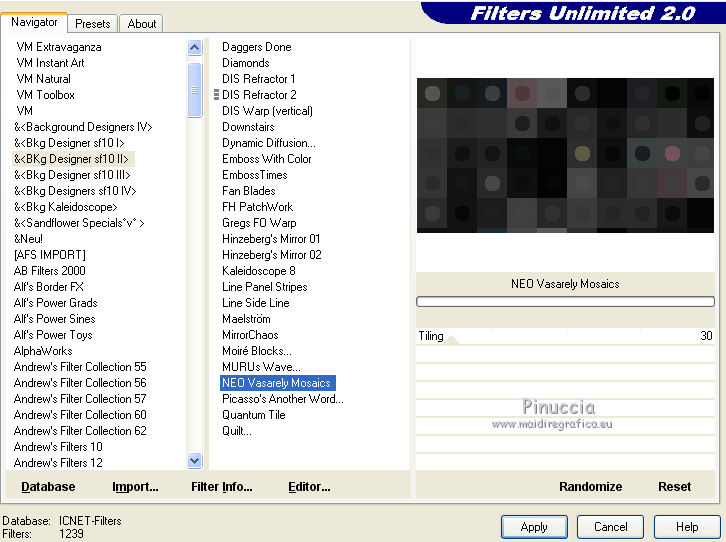Open Help
This screenshot has height=542, width=726.
click(687, 527)
